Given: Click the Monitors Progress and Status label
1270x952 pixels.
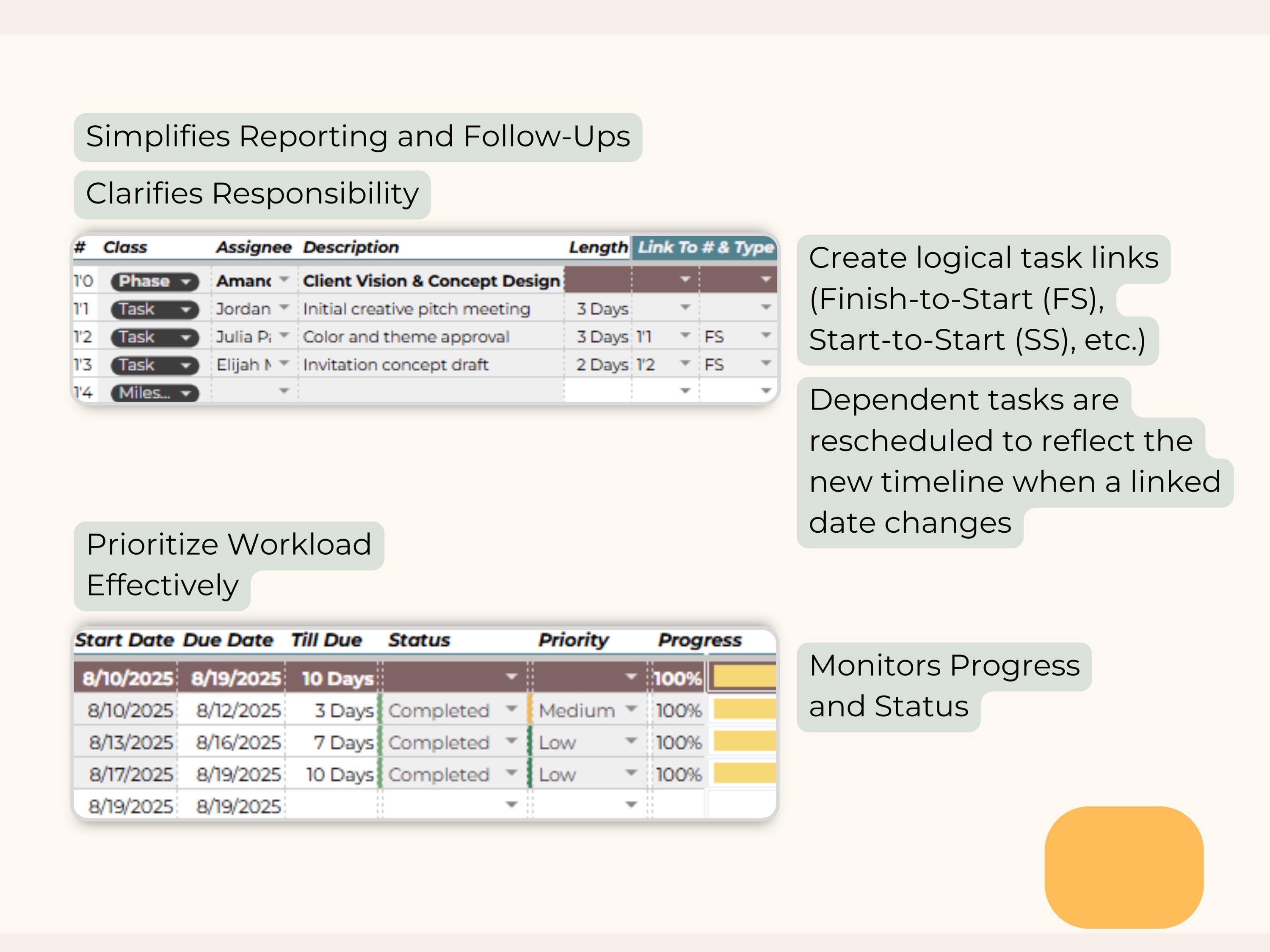Looking at the screenshot, I should [x=944, y=686].
